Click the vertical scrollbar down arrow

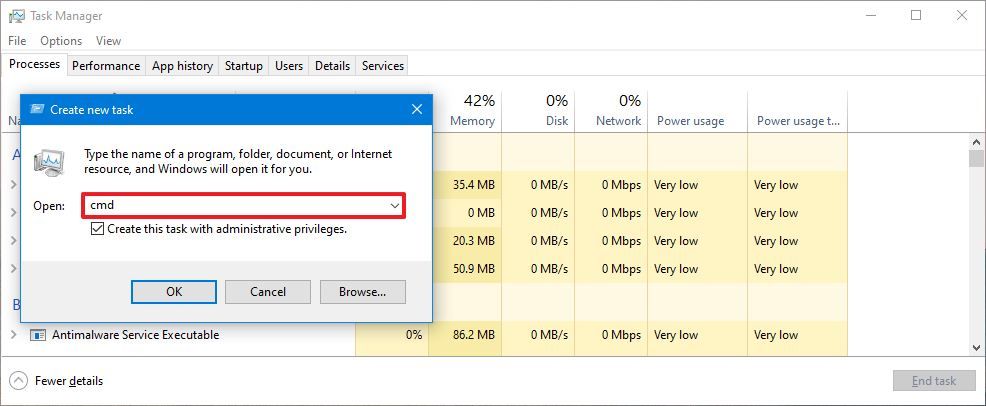point(976,347)
